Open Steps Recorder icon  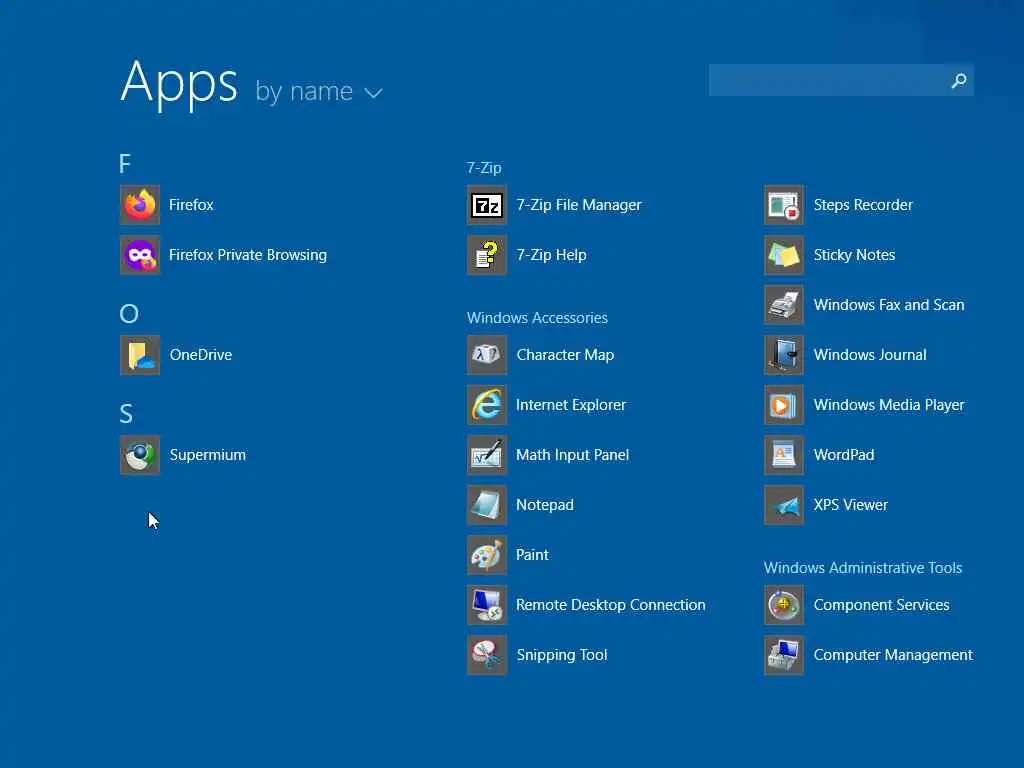(784, 205)
